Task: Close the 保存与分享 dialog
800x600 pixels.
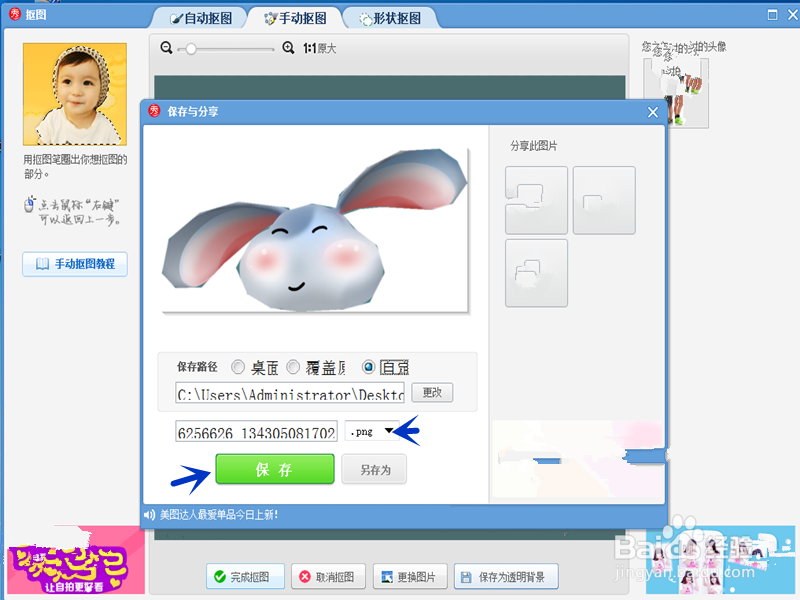Action: 653,112
